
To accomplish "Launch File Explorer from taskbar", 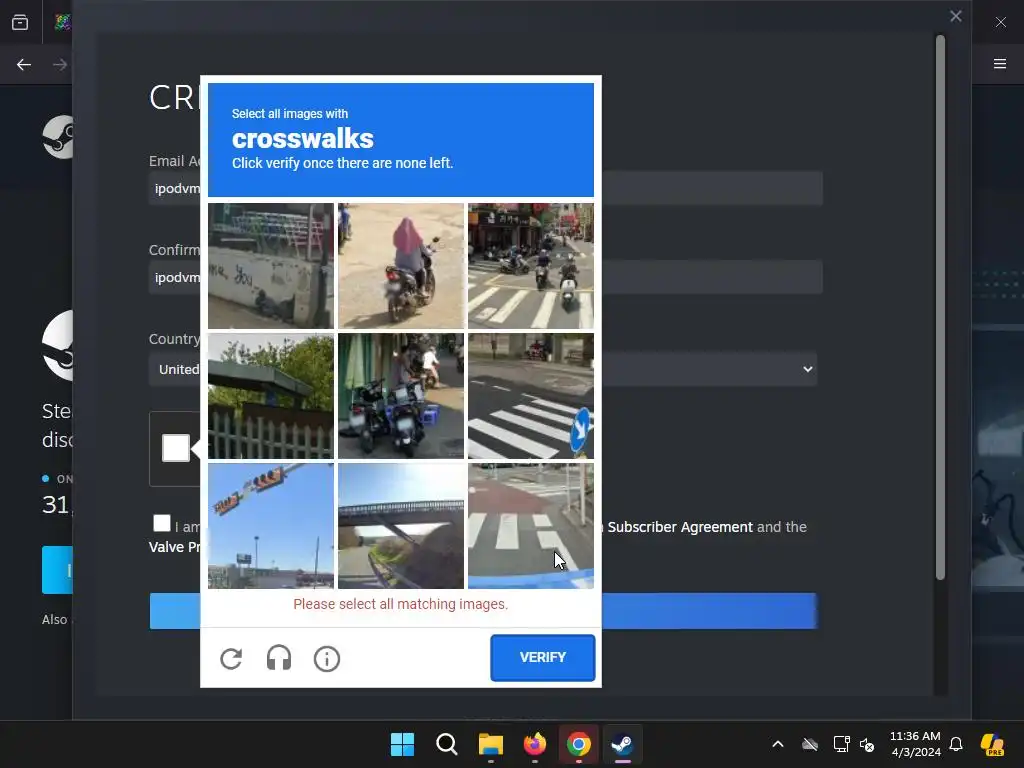I will 490,744.
